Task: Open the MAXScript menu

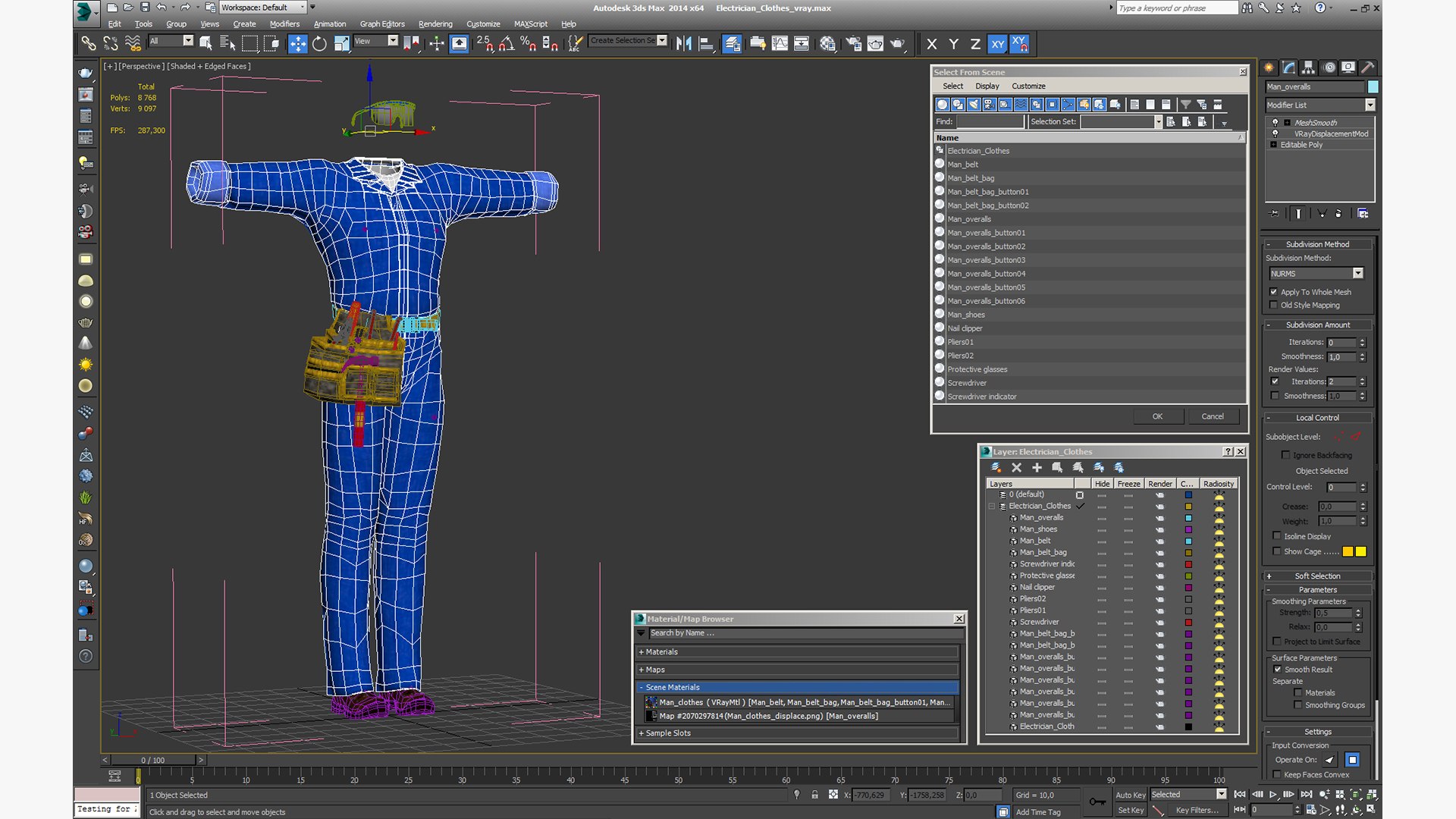Action: click(x=531, y=24)
